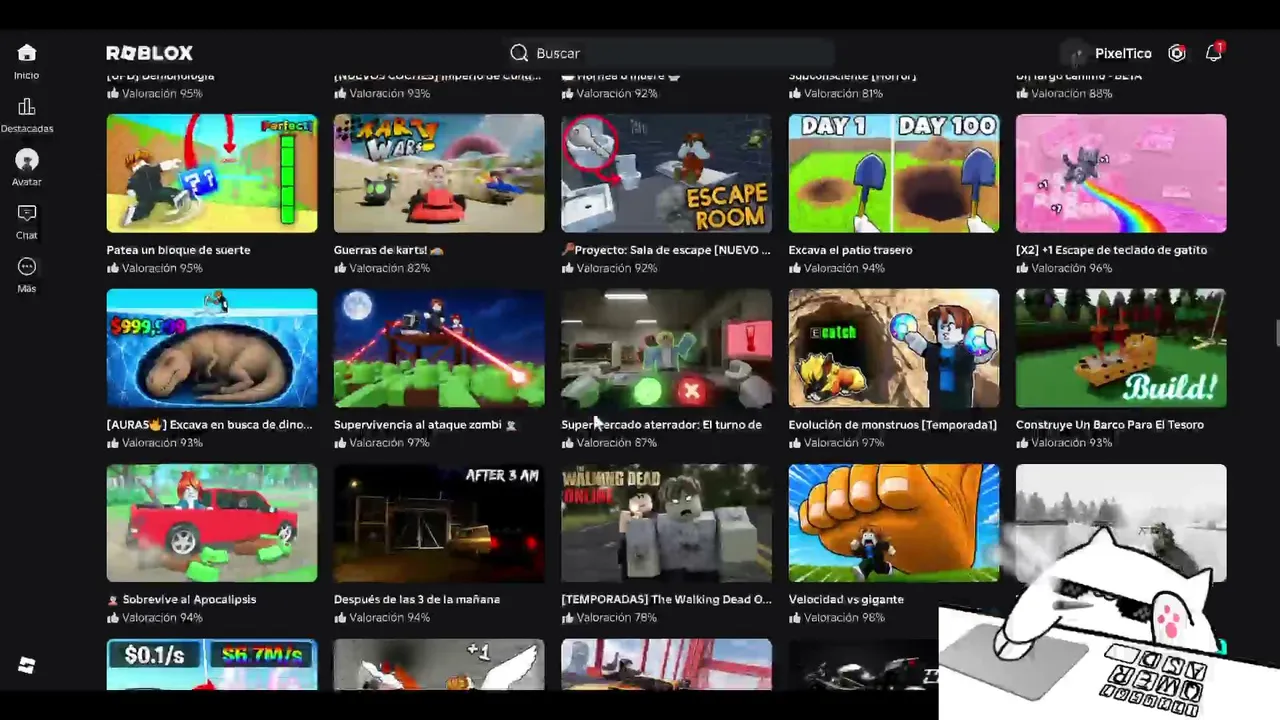Open The Walking Dead Online thumbnail
This screenshot has width=1280, height=720.
666,523
